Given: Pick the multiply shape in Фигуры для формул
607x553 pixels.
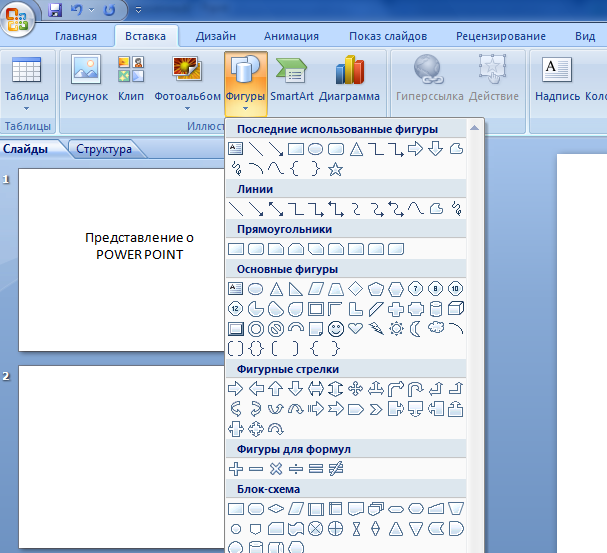Looking at the screenshot, I should [276, 469].
